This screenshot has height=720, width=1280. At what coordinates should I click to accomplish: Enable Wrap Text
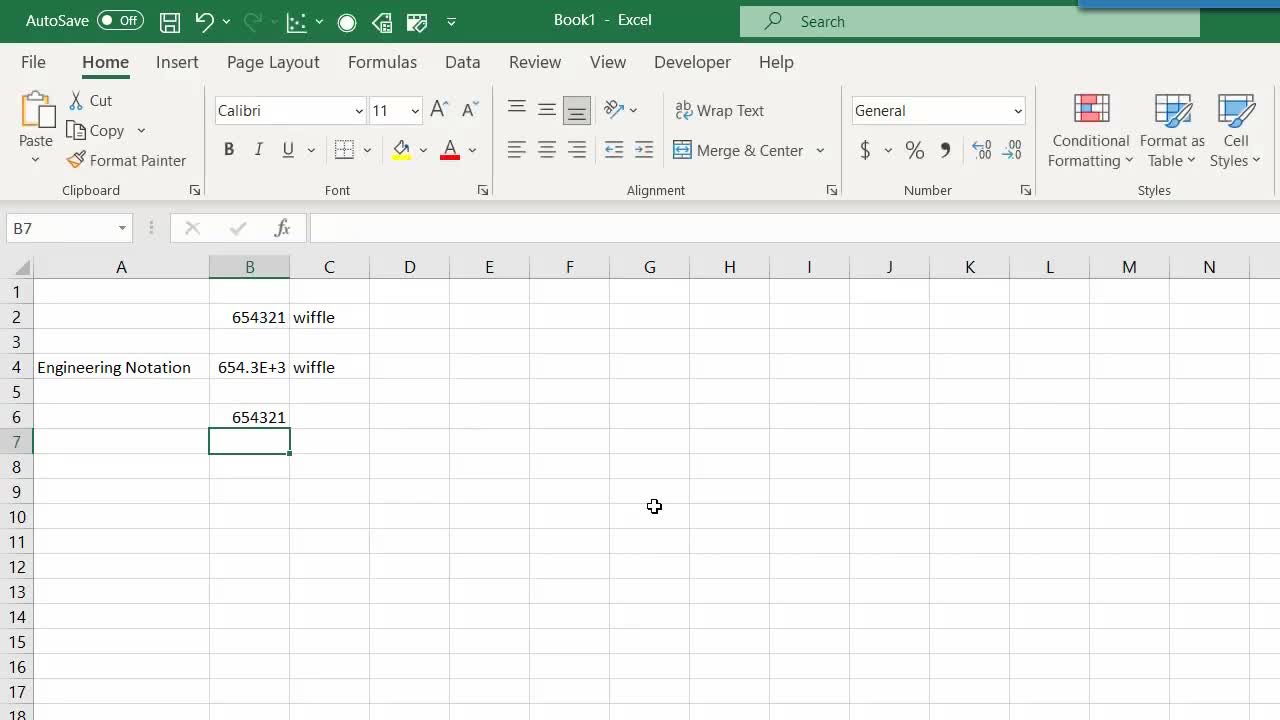click(x=719, y=110)
